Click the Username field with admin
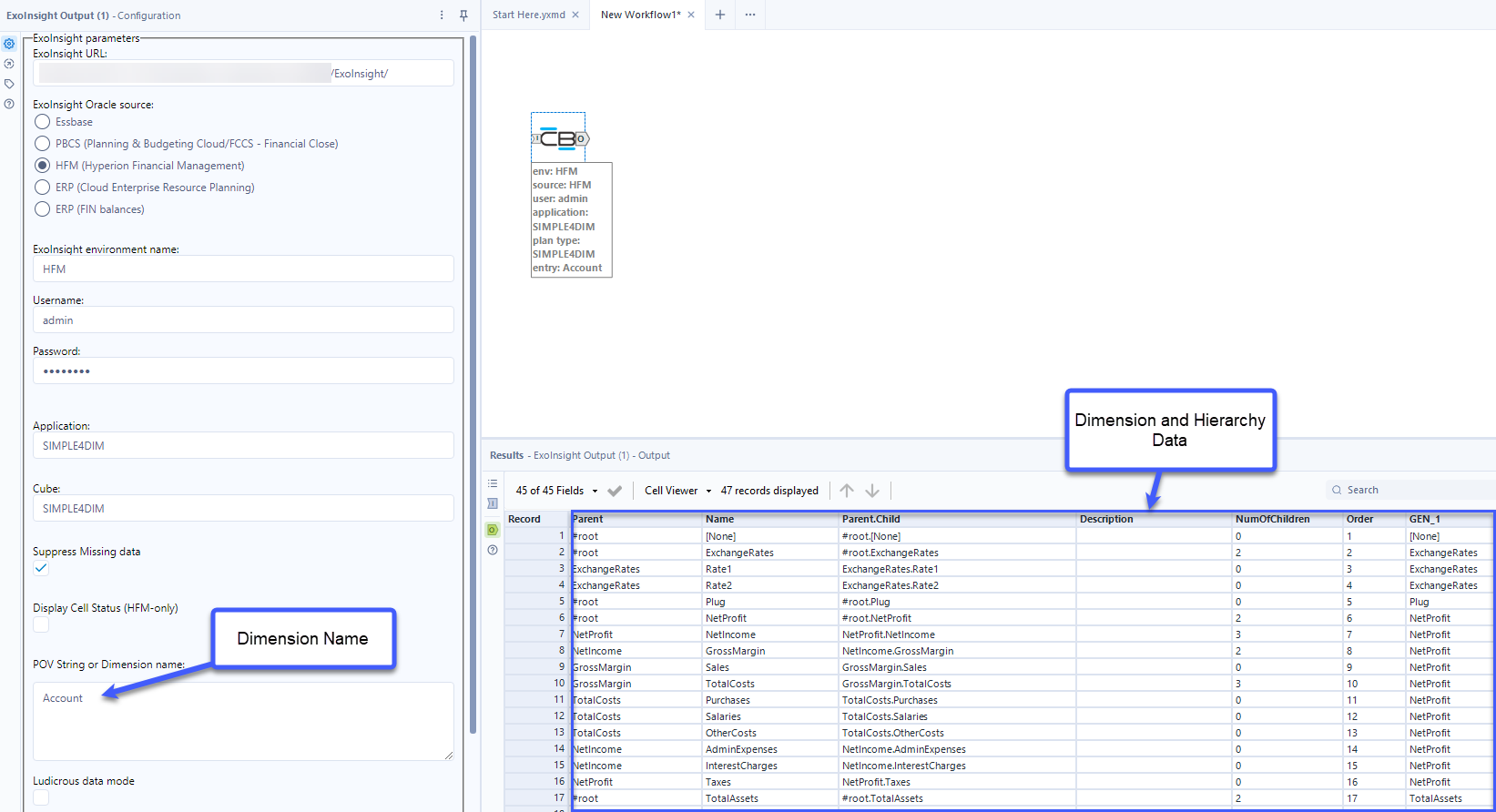The width and height of the screenshot is (1496, 812). [243, 320]
